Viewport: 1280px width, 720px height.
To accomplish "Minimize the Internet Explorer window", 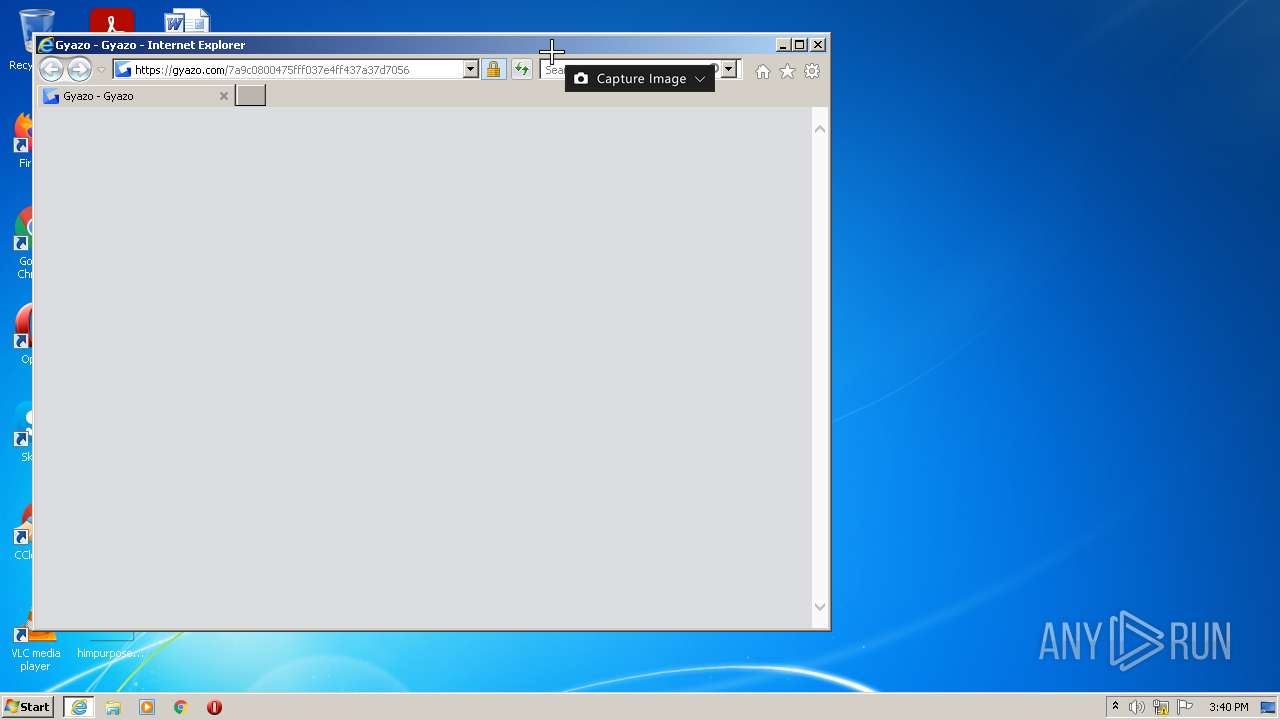I will click(783, 45).
